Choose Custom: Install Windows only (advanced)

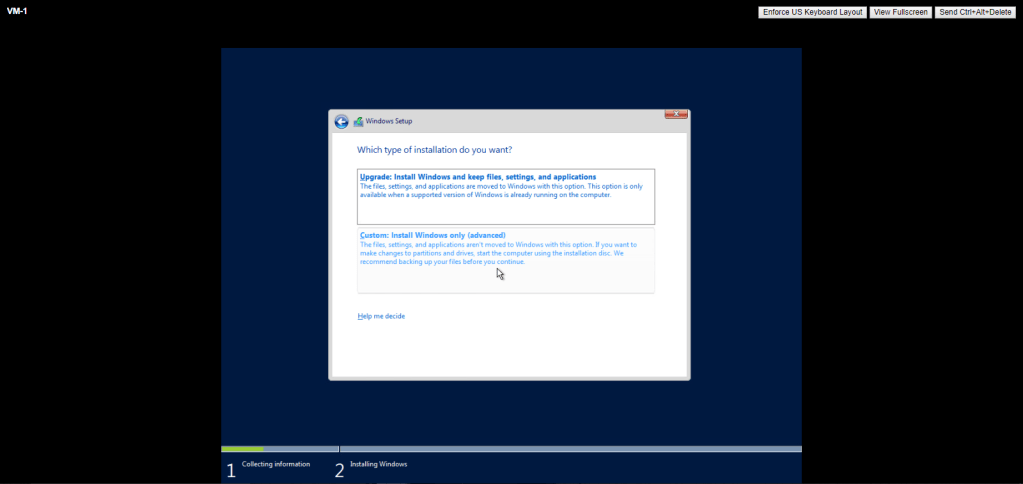pos(425,235)
